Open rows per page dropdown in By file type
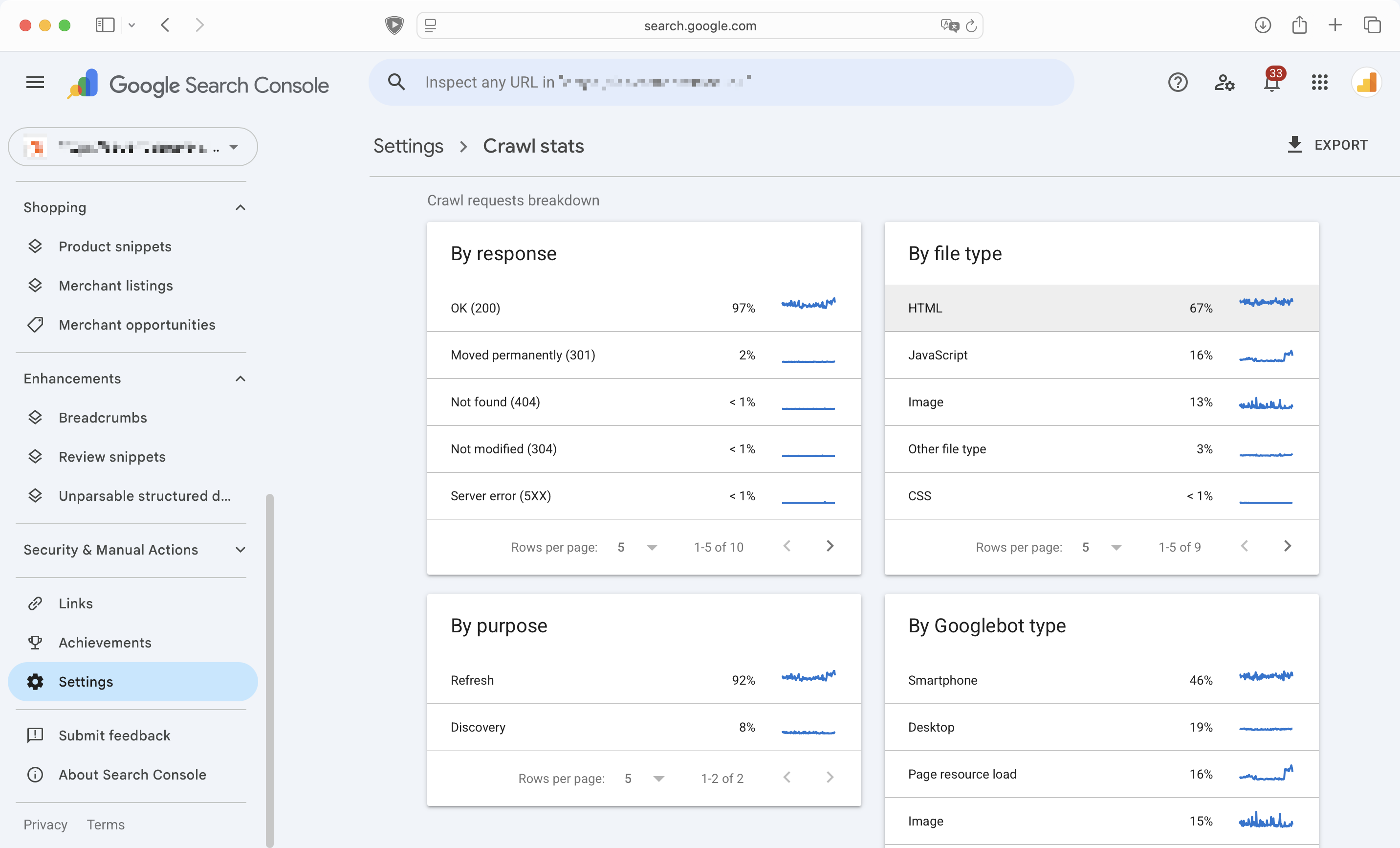Screen dimensions: 1400x848 click(1102, 547)
